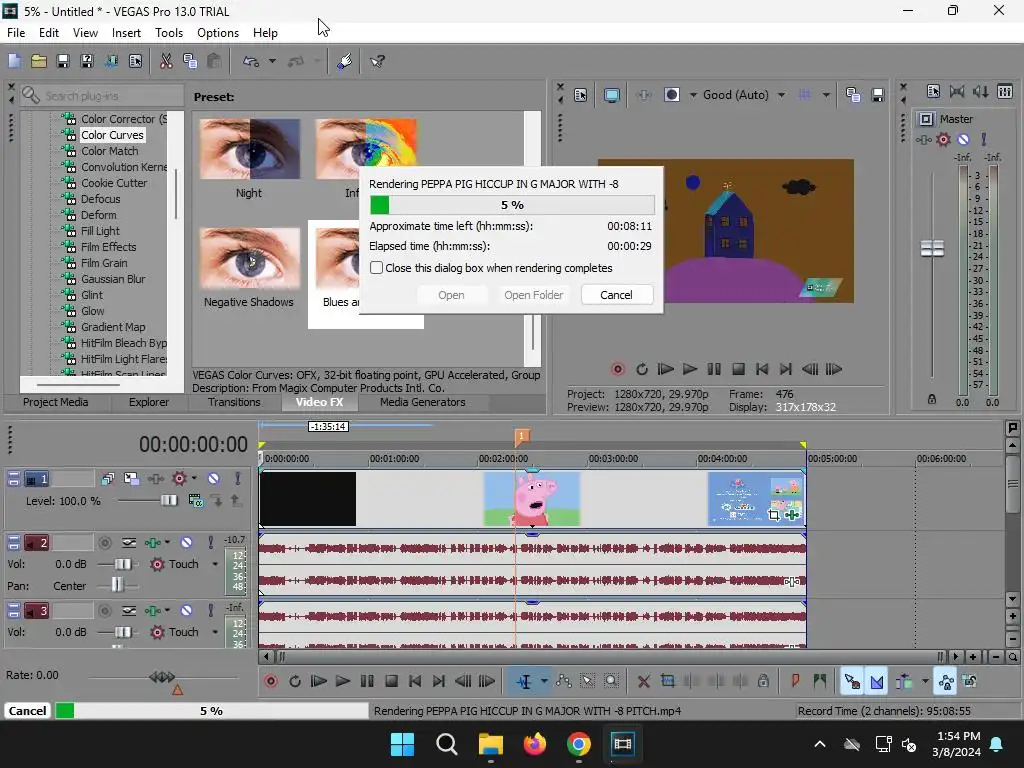The image size is (1024, 768).
Task: Click the Insert Marker icon
Action: (795, 682)
